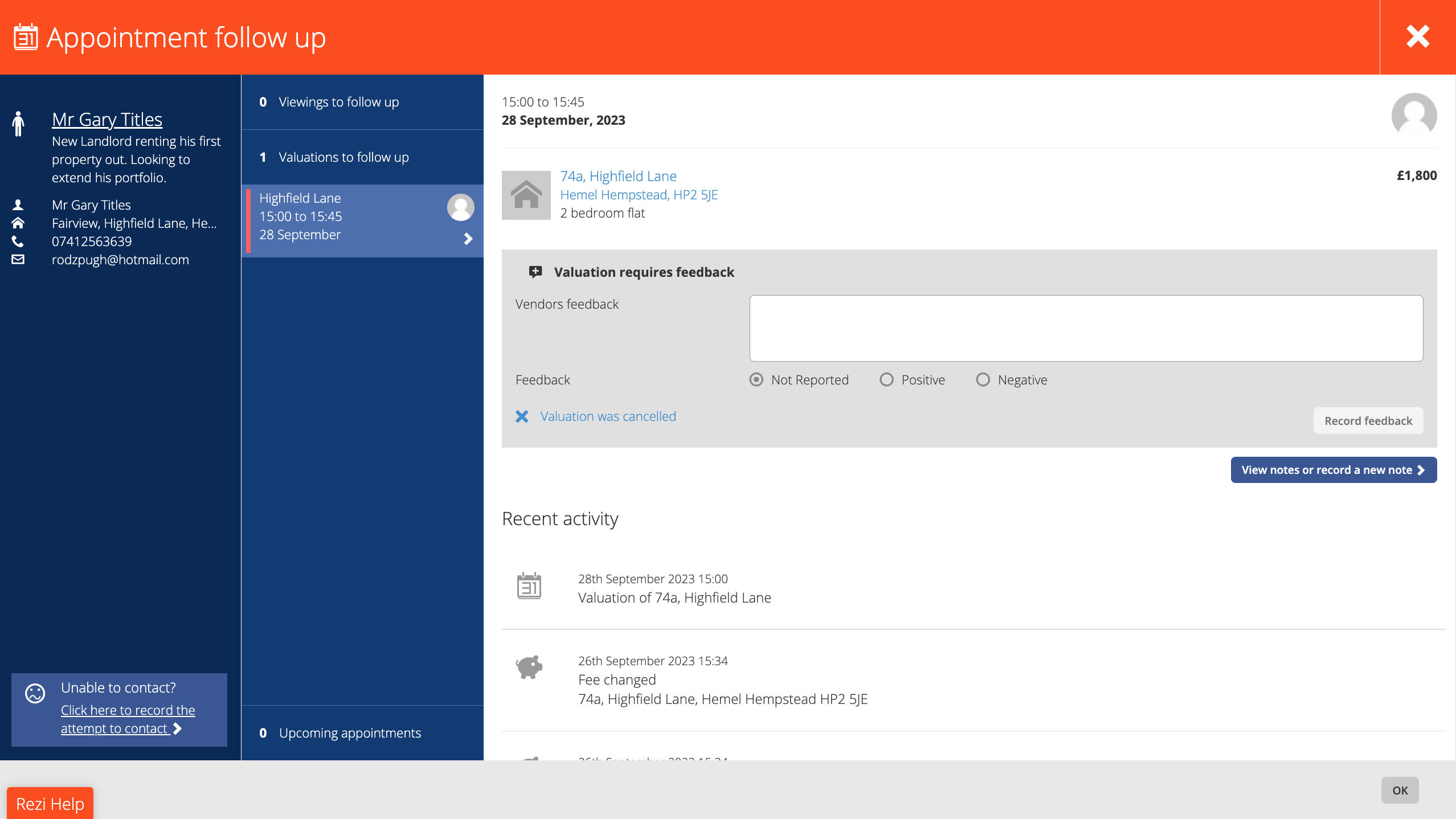Focus the Vendors feedback text box

point(1086,328)
